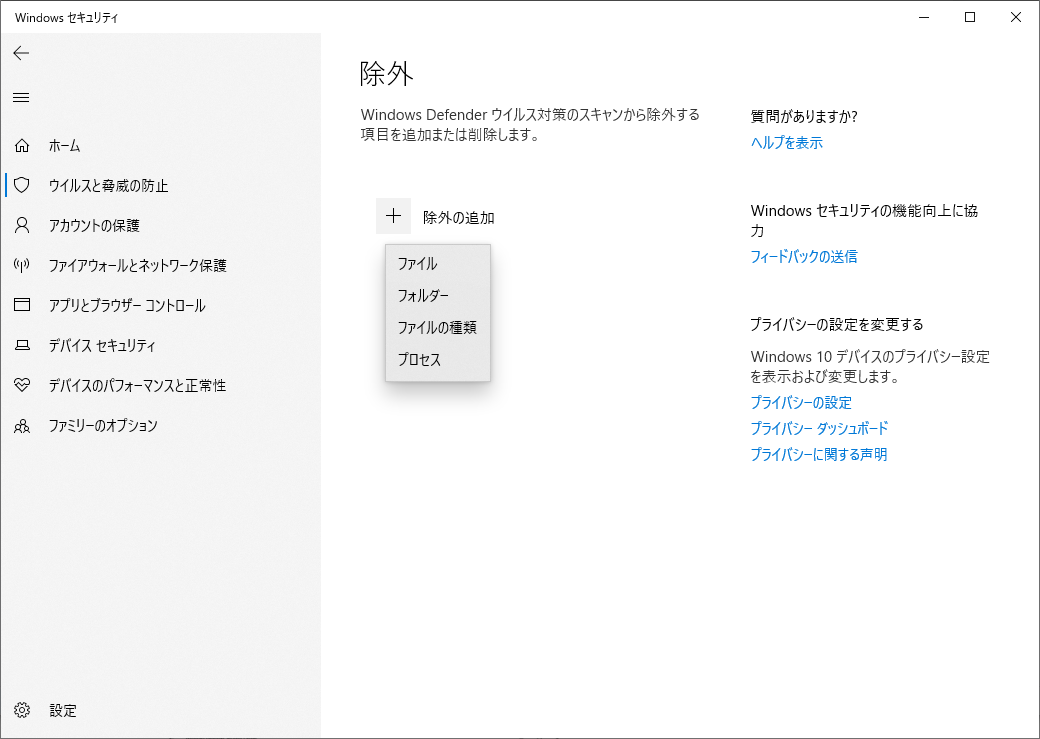The image size is (1040, 739).
Task: Click the 除外の追加 label text
Action: coord(458,218)
